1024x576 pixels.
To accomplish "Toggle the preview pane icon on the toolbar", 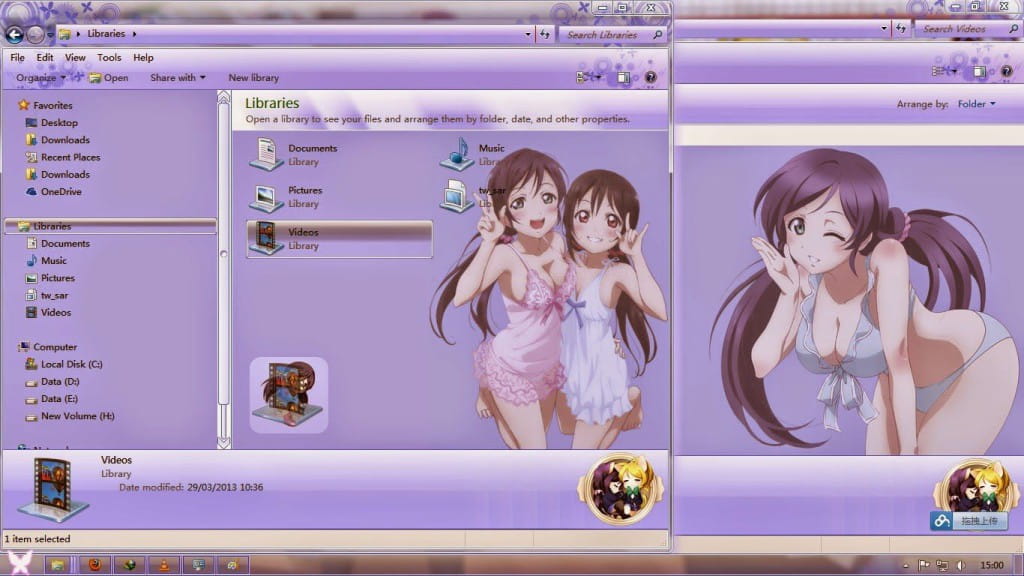I will click(624, 76).
